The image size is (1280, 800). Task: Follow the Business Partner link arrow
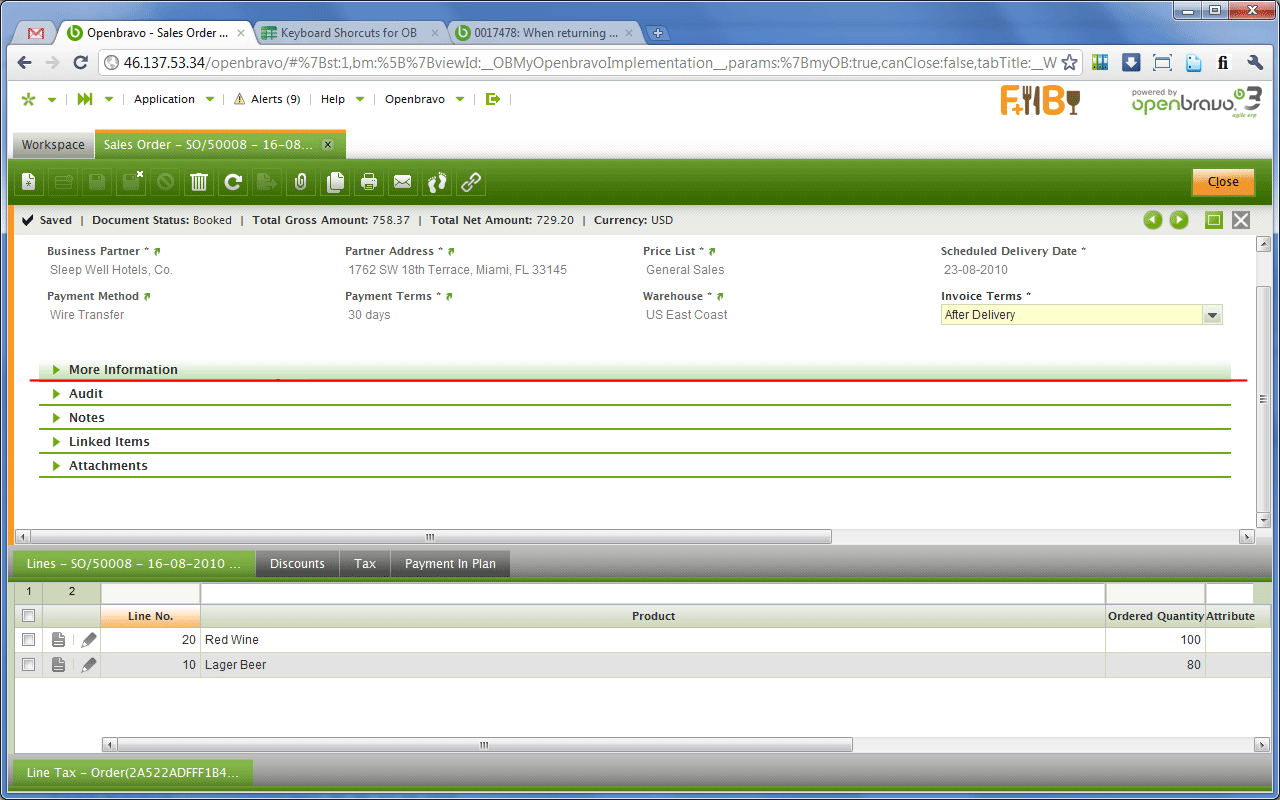pos(157,251)
